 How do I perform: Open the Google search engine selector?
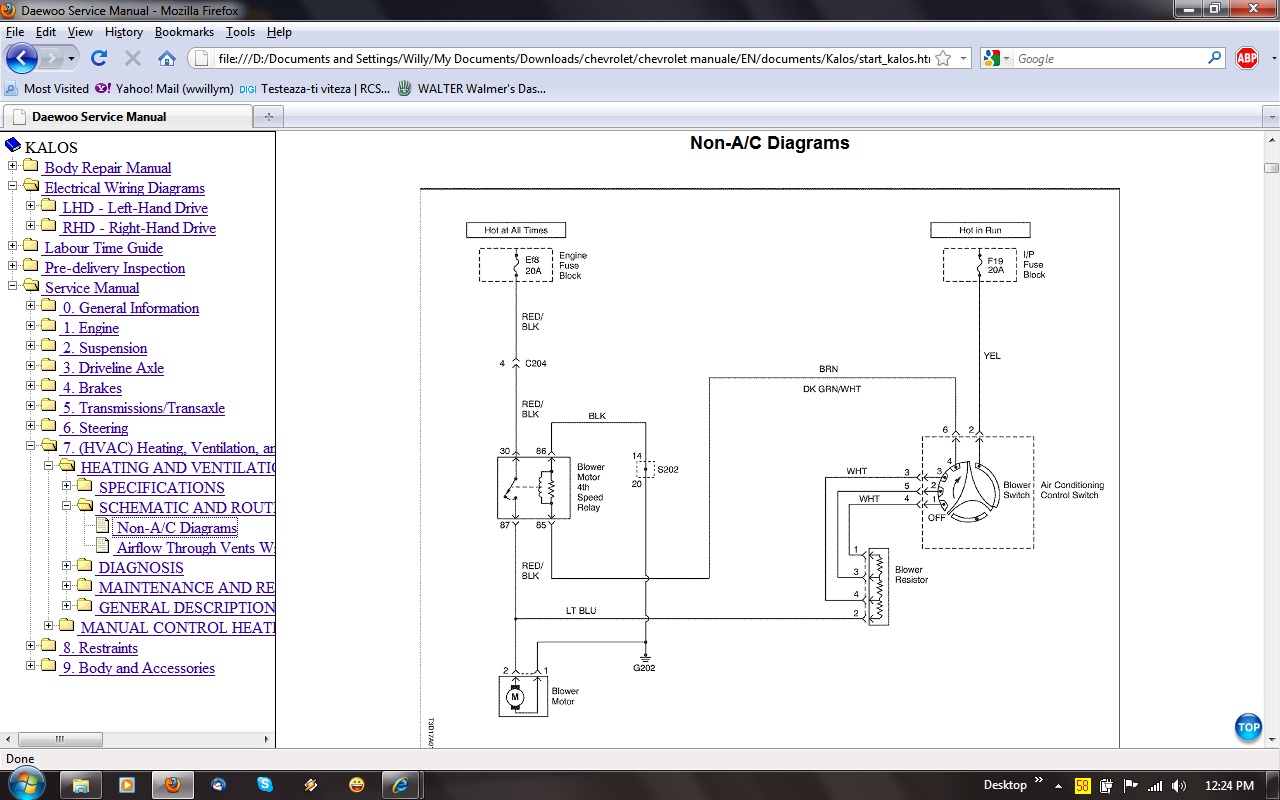click(996, 58)
